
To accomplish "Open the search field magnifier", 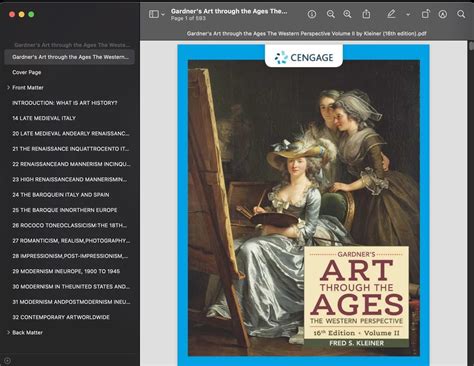I will click(461, 14).
